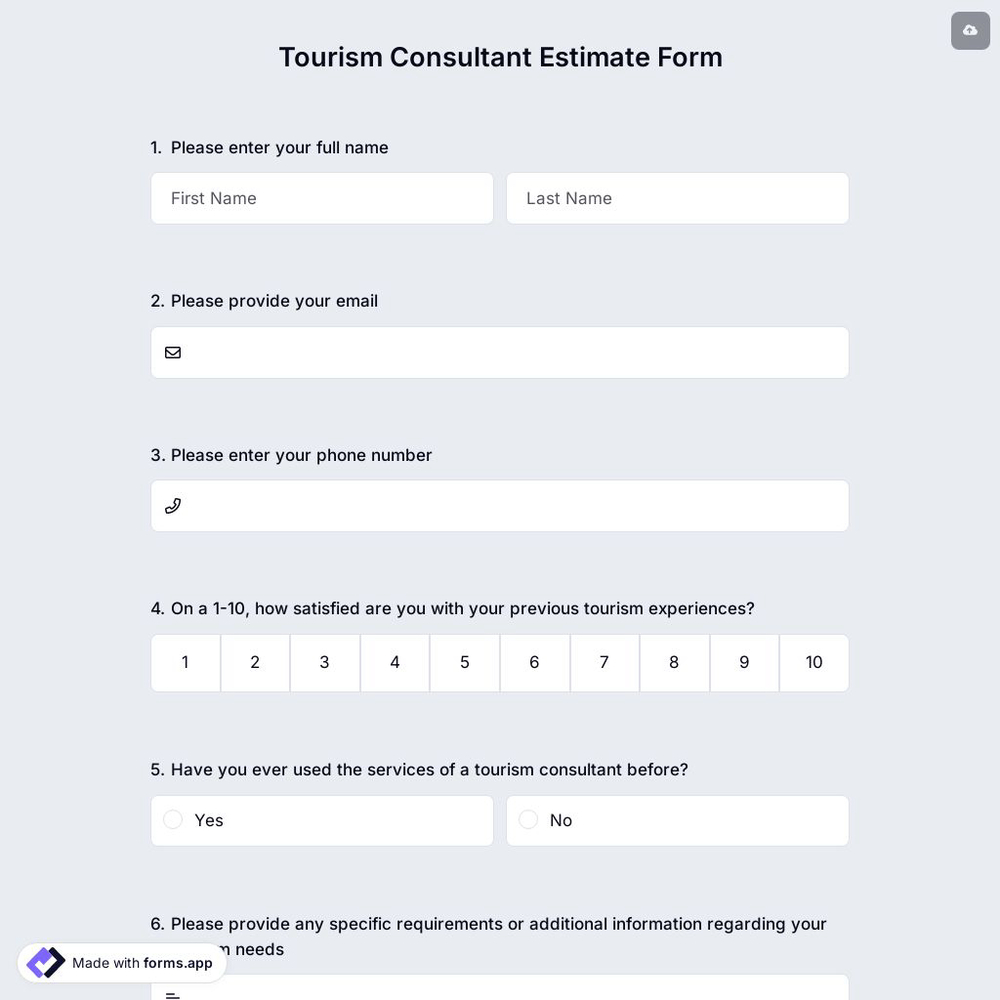The width and height of the screenshot is (1000, 1000).
Task: Open the forms.app link in the badge
Action: click(176, 963)
